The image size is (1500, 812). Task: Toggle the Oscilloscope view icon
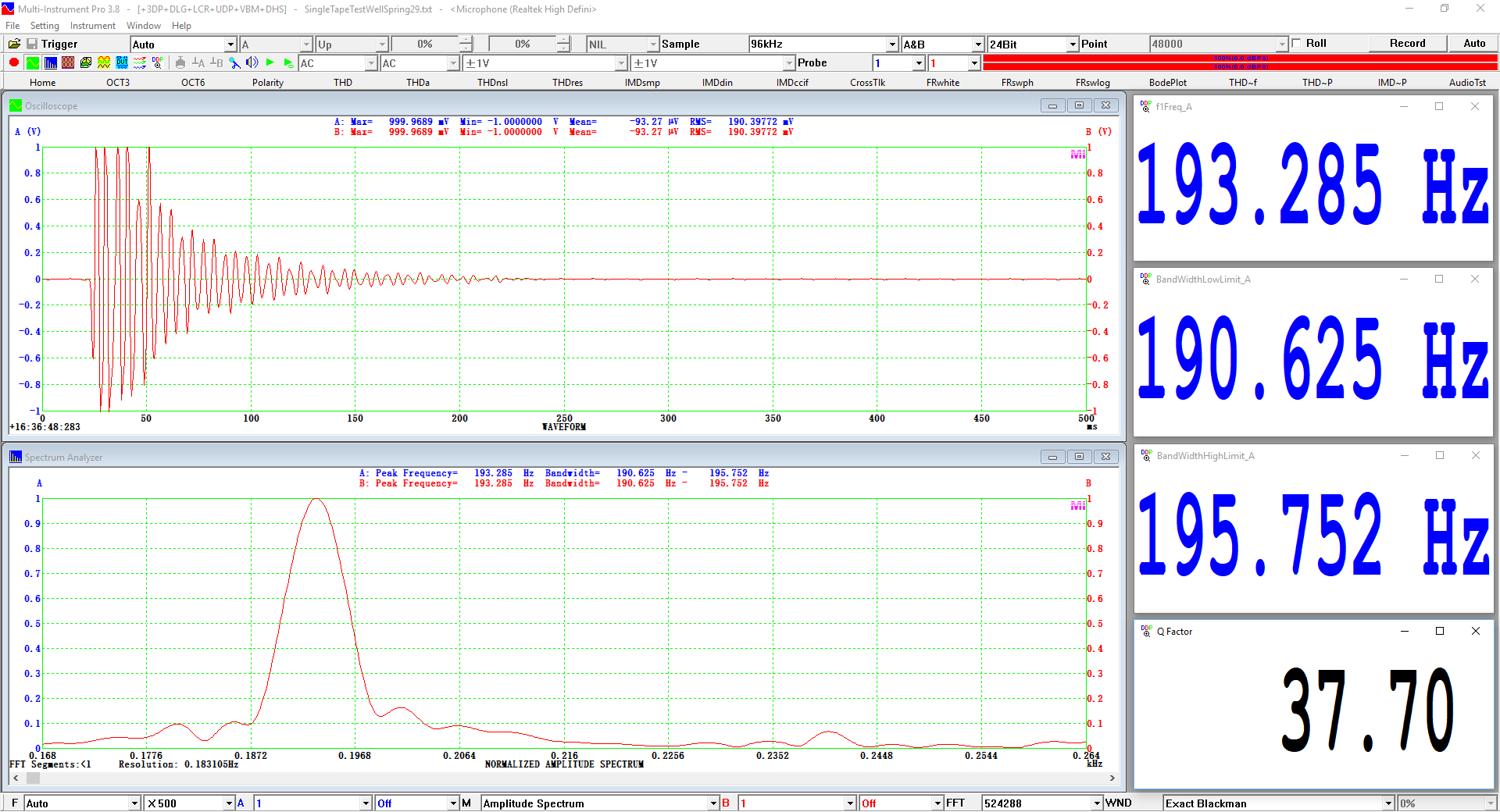32,63
